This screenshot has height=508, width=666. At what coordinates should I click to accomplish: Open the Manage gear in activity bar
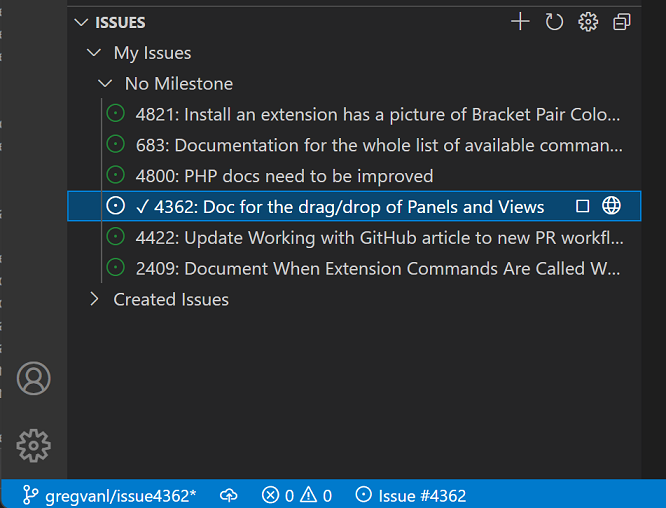tap(33, 445)
